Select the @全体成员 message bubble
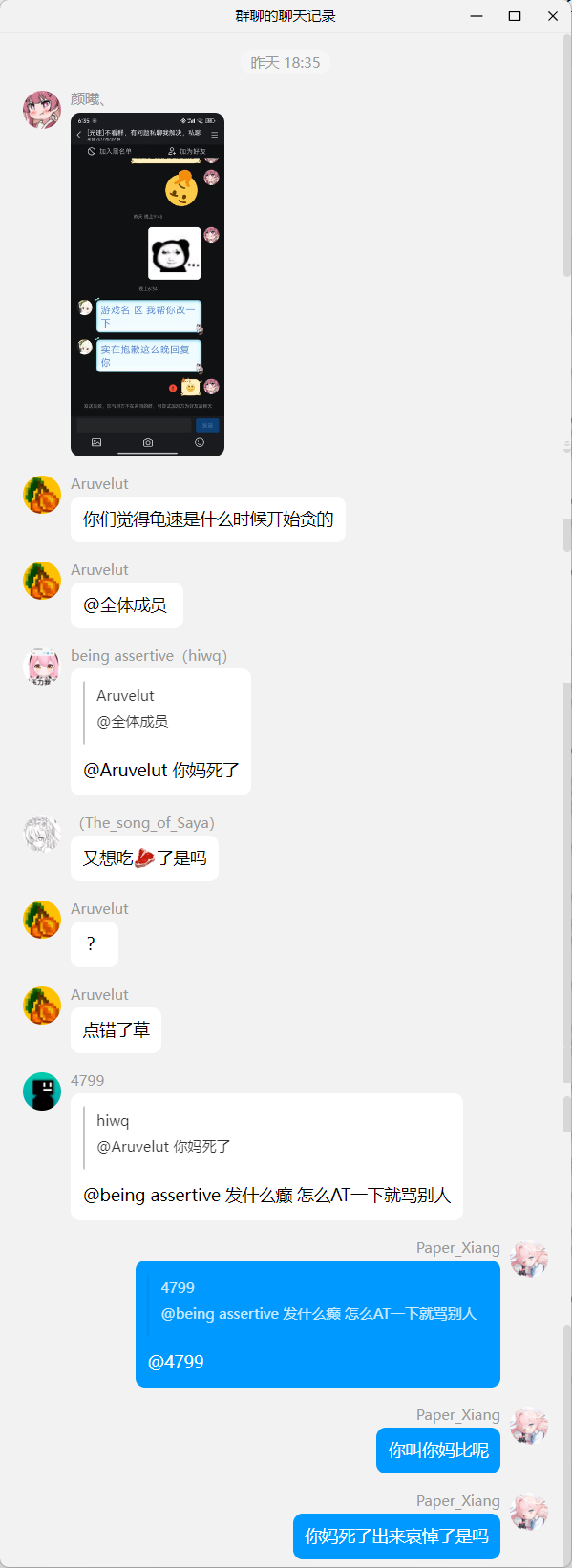The height and width of the screenshot is (1568, 572). (127, 605)
